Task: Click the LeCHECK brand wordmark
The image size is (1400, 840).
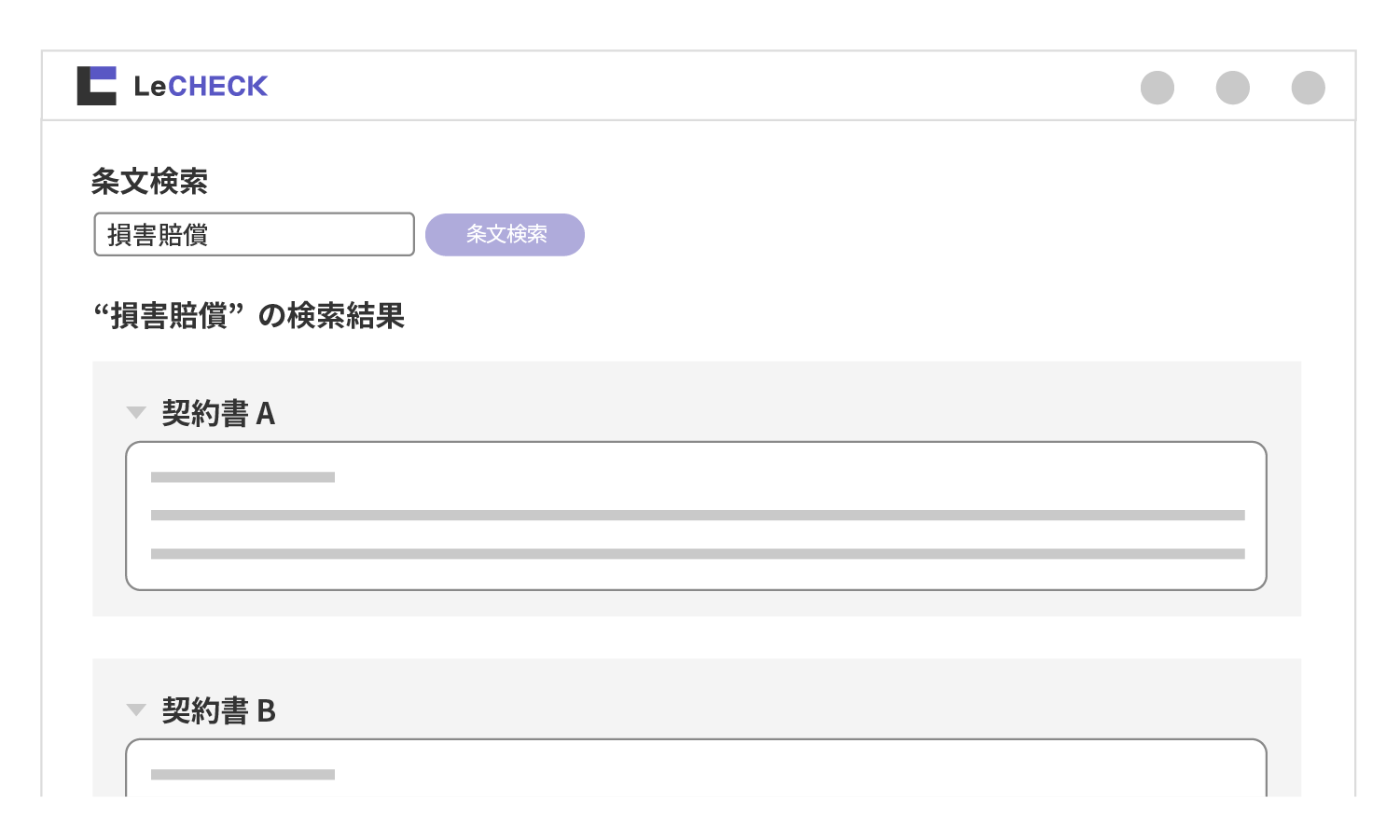Action: tap(201, 86)
